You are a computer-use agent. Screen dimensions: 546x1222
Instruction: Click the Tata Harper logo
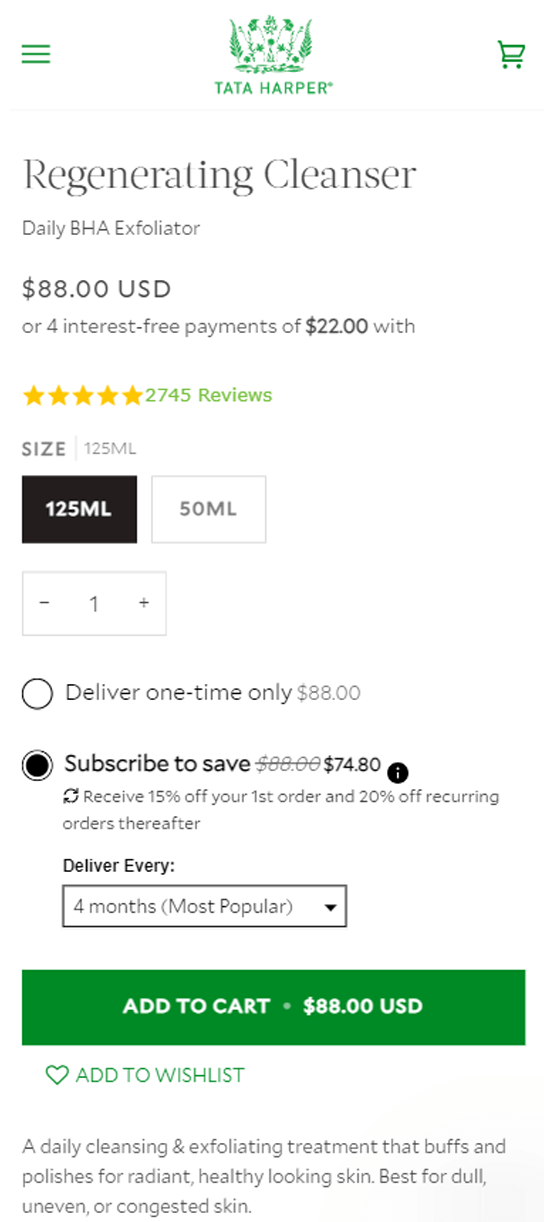273,55
